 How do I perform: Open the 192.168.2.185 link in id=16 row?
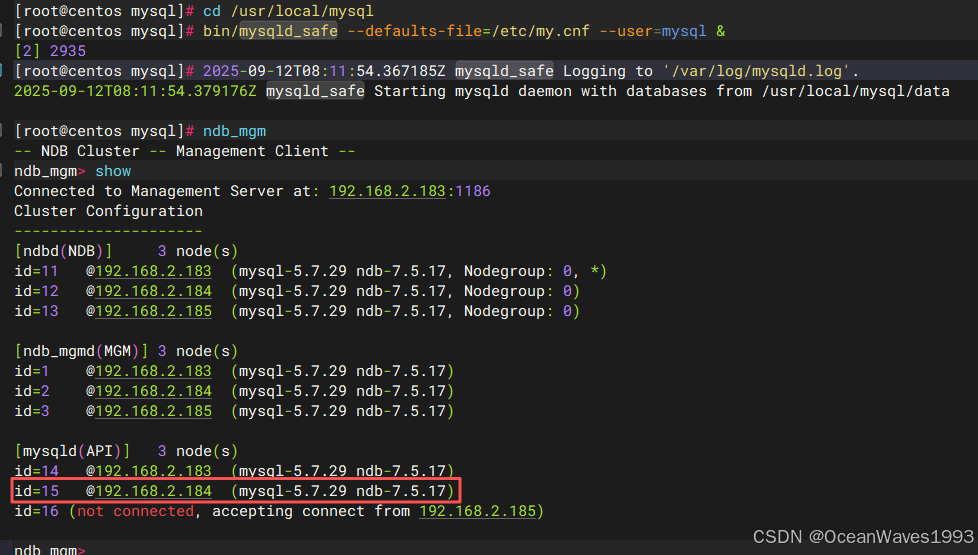(x=477, y=511)
